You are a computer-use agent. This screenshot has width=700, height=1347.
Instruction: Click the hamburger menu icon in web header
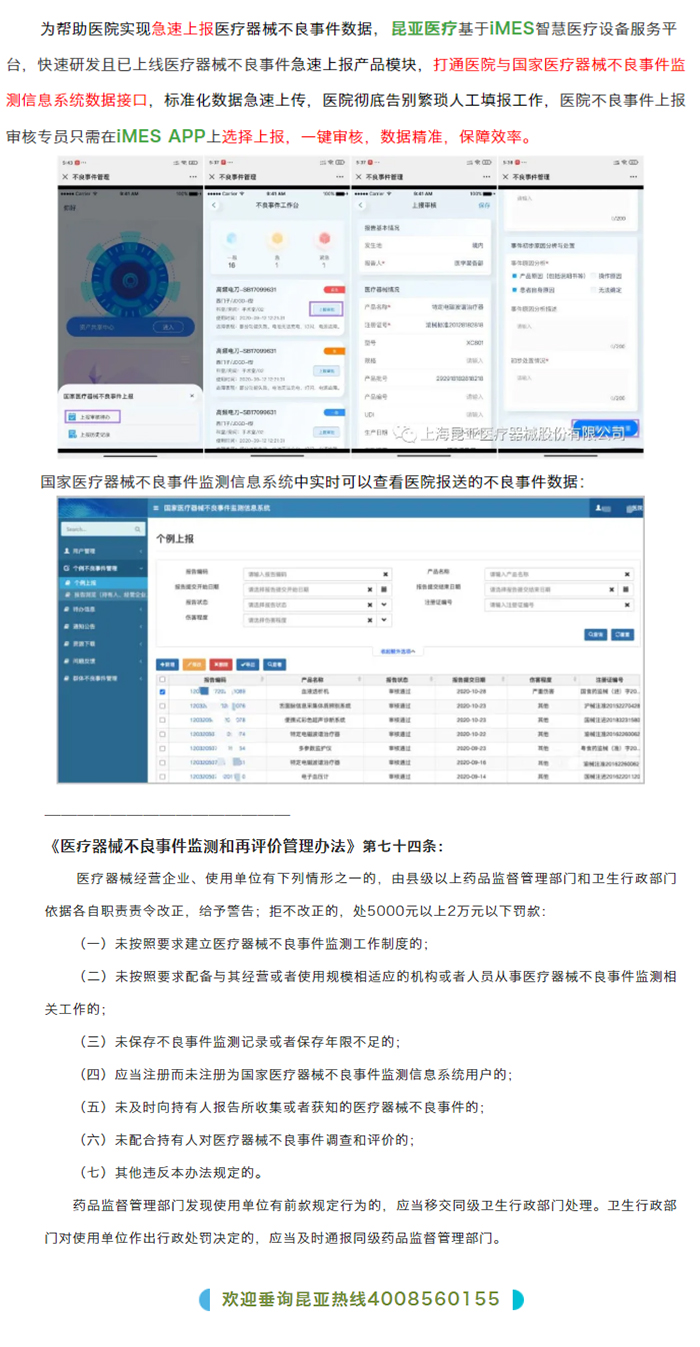[x=155, y=508]
